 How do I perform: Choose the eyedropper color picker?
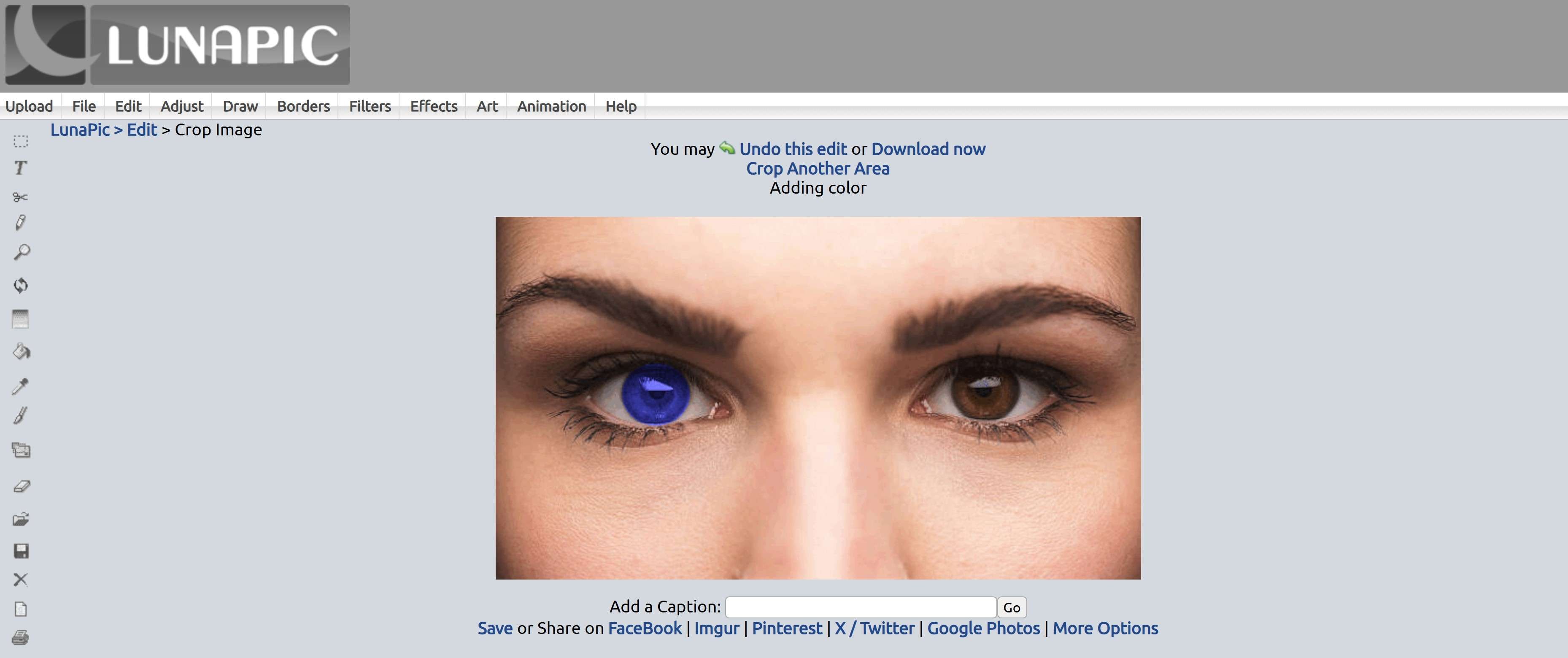coord(20,386)
